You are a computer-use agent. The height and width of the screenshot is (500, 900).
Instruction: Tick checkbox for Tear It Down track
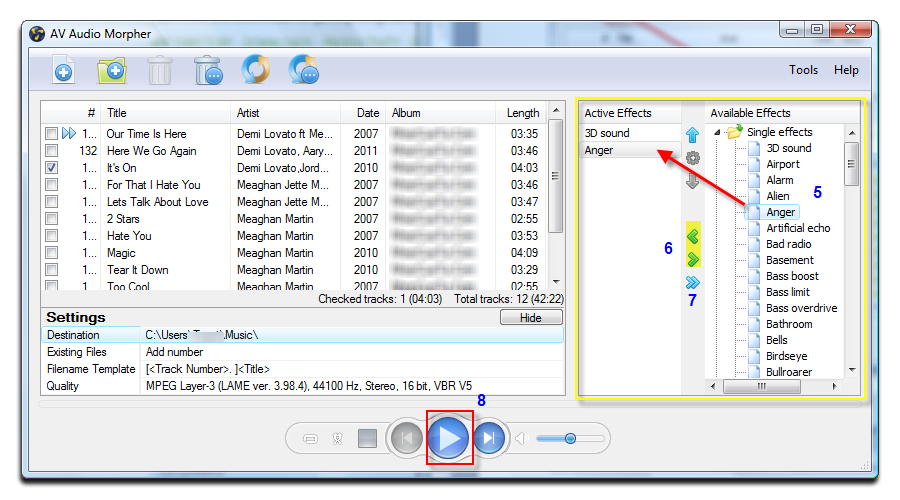(52, 269)
